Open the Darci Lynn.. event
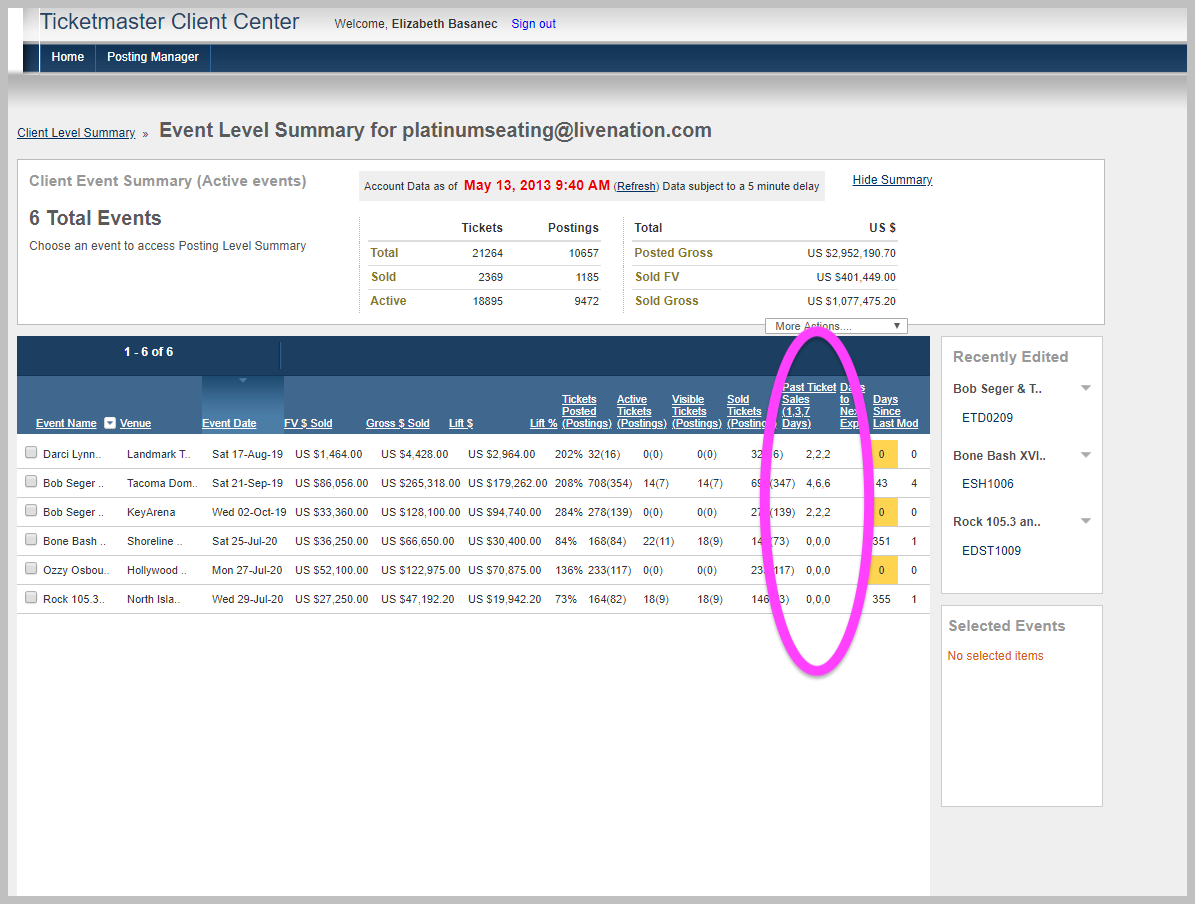The height and width of the screenshot is (904, 1195). click(x=72, y=454)
